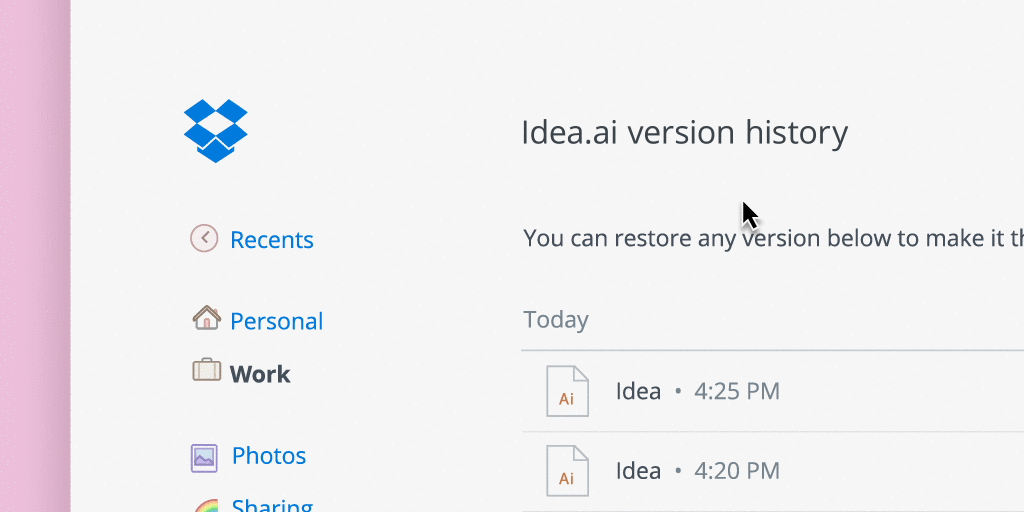Click the Today section header

click(556, 320)
